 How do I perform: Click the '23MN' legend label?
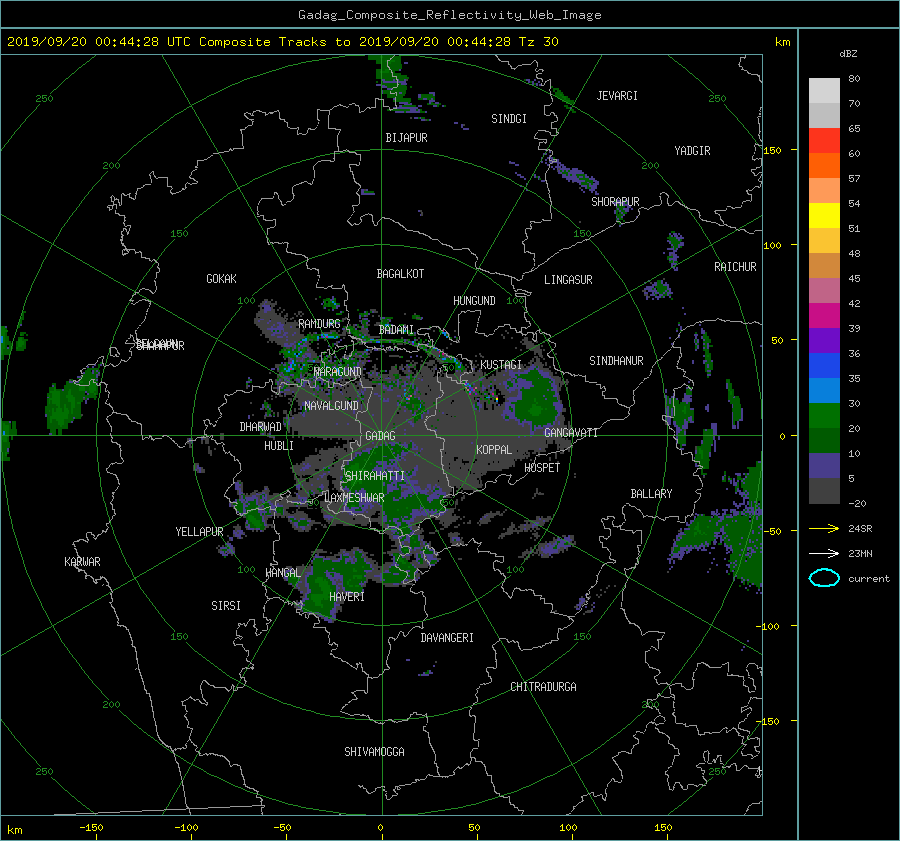click(x=860, y=553)
